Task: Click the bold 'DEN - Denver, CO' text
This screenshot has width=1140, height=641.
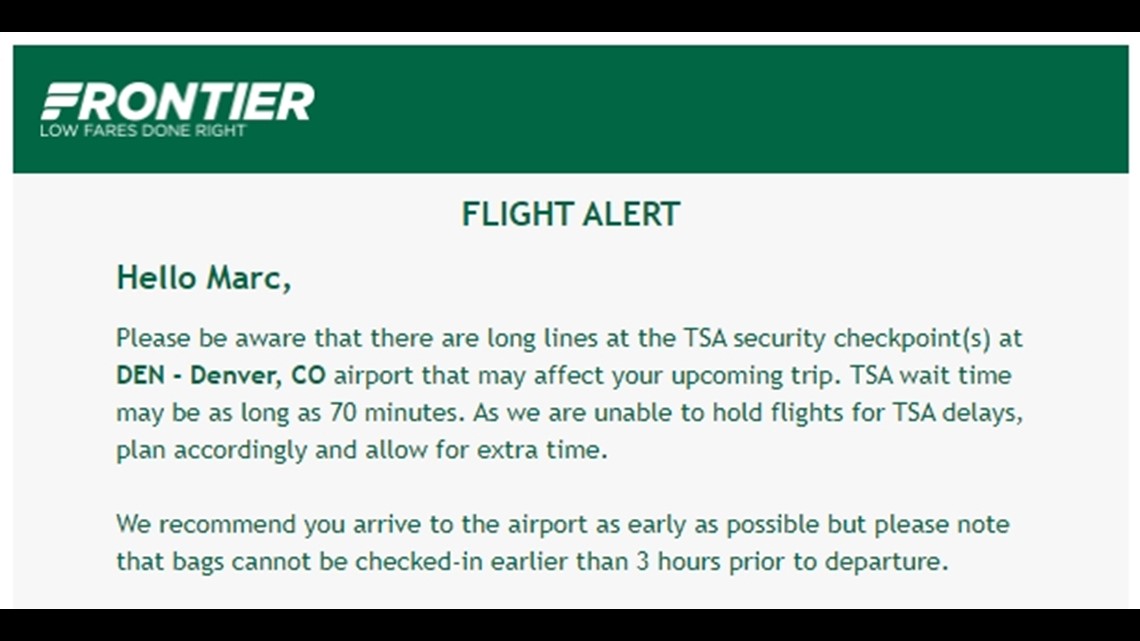Action: coord(221,376)
